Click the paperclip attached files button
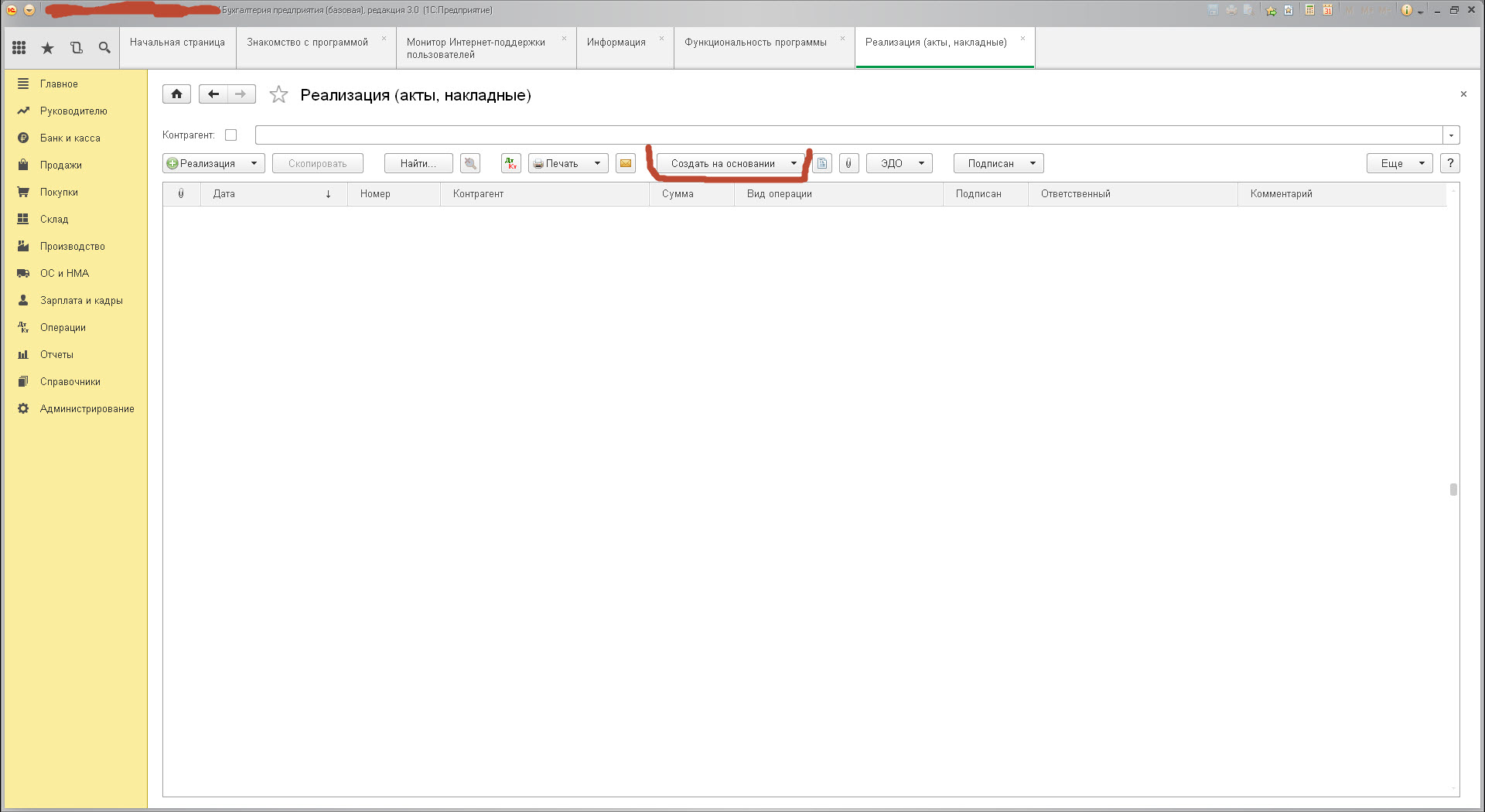 pos(848,163)
